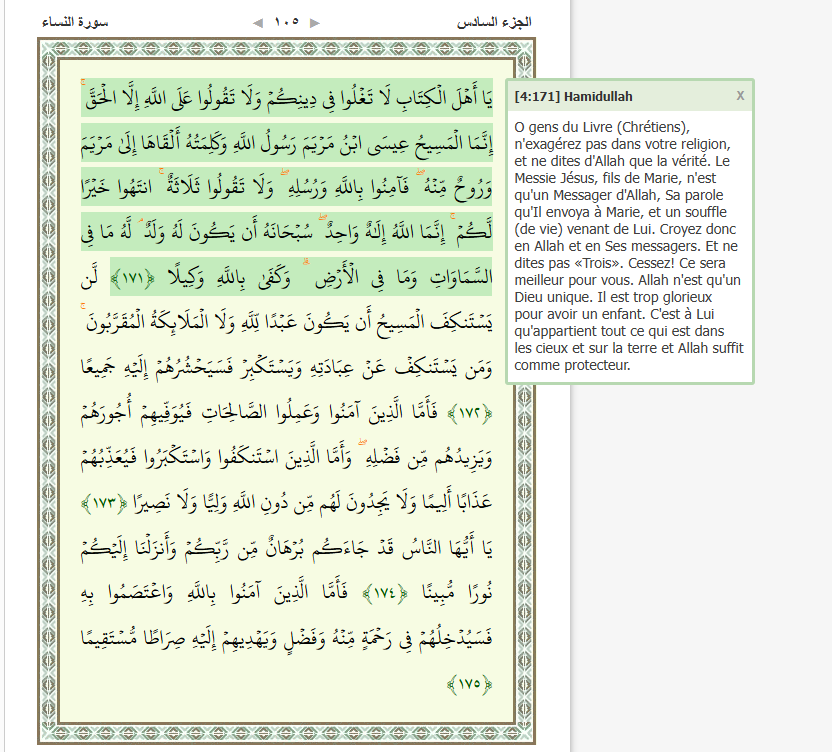Go to previous page using left arrow
This screenshot has width=832, height=752.
[x=258, y=23]
